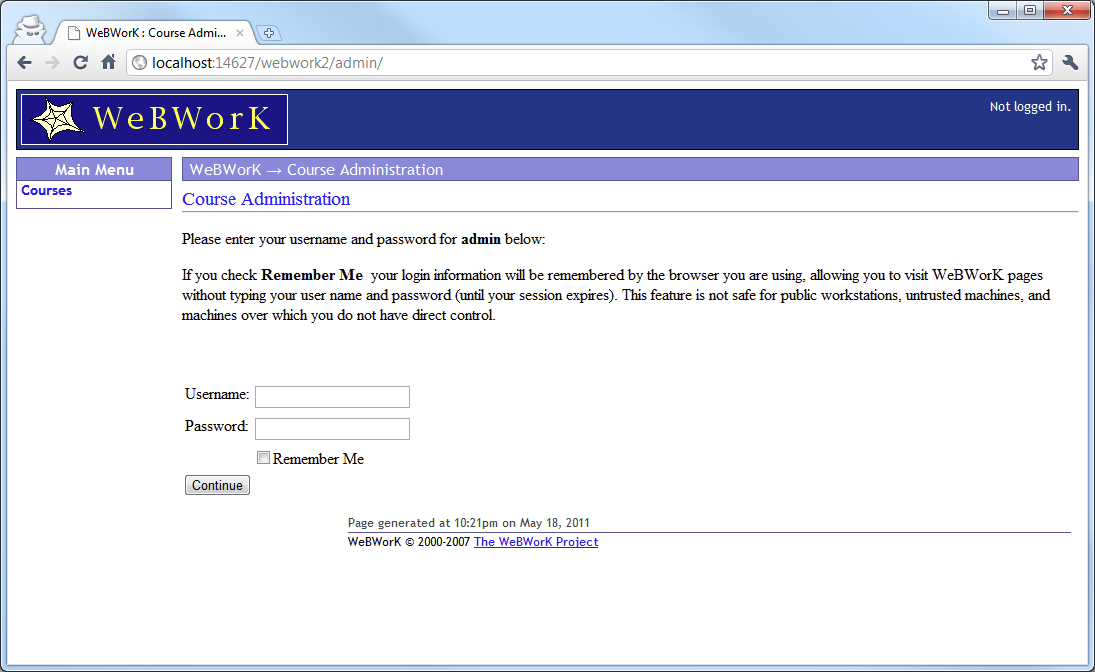Focus the address bar URL

[x=587, y=63]
